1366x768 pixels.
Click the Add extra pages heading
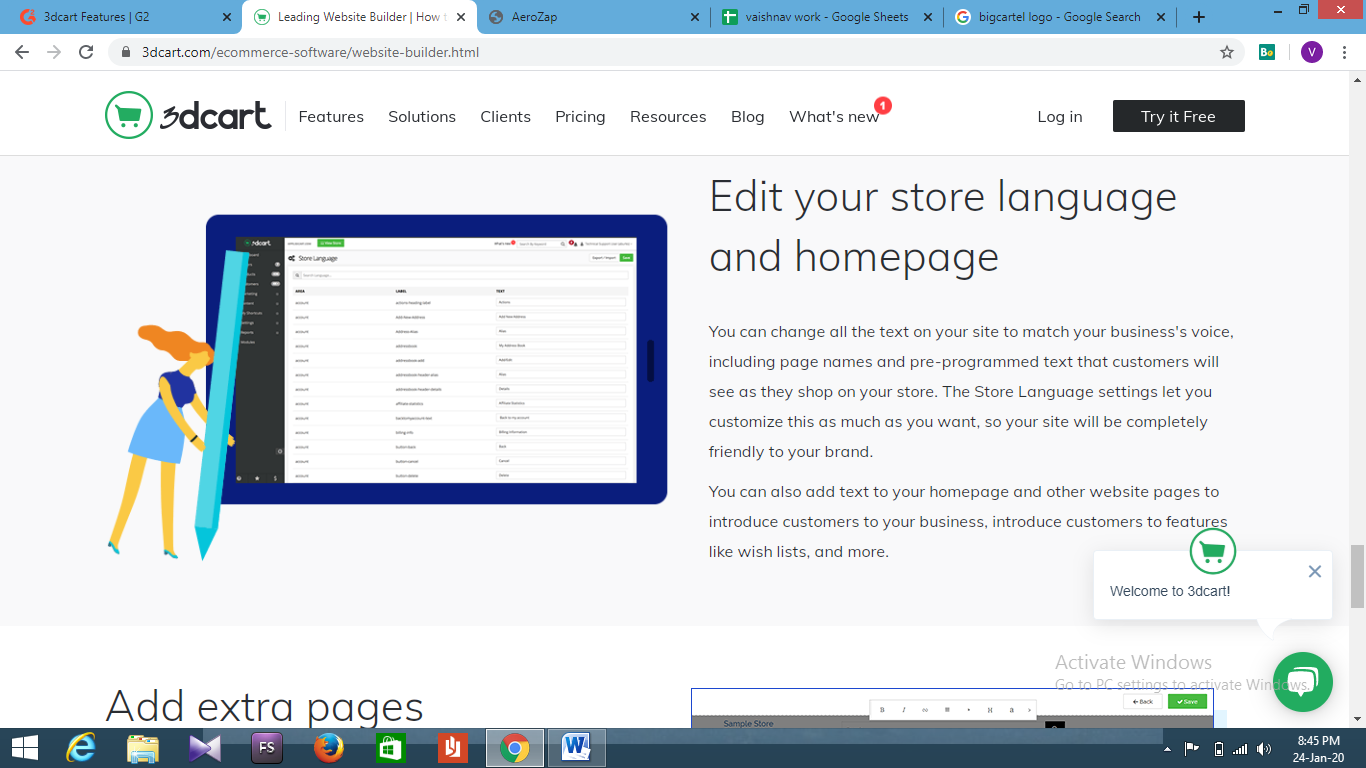coord(265,706)
